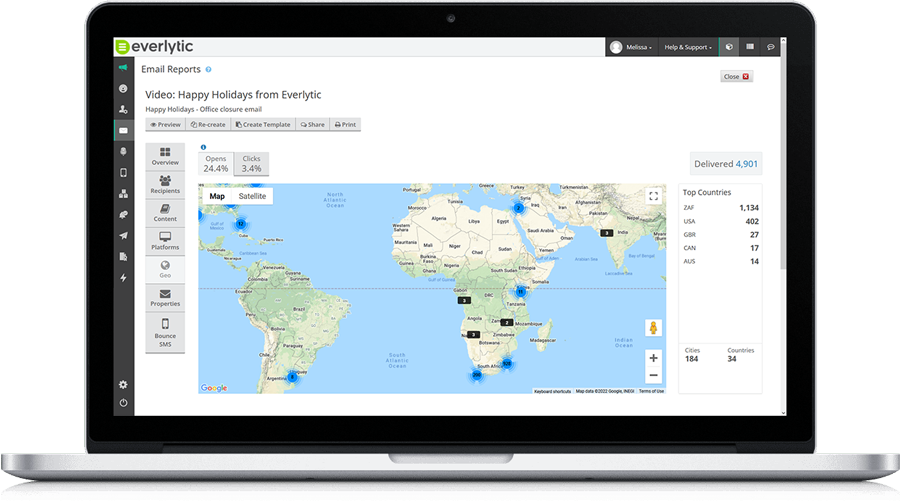Click the Share button
The image size is (900, 501).
pyautogui.click(x=313, y=125)
